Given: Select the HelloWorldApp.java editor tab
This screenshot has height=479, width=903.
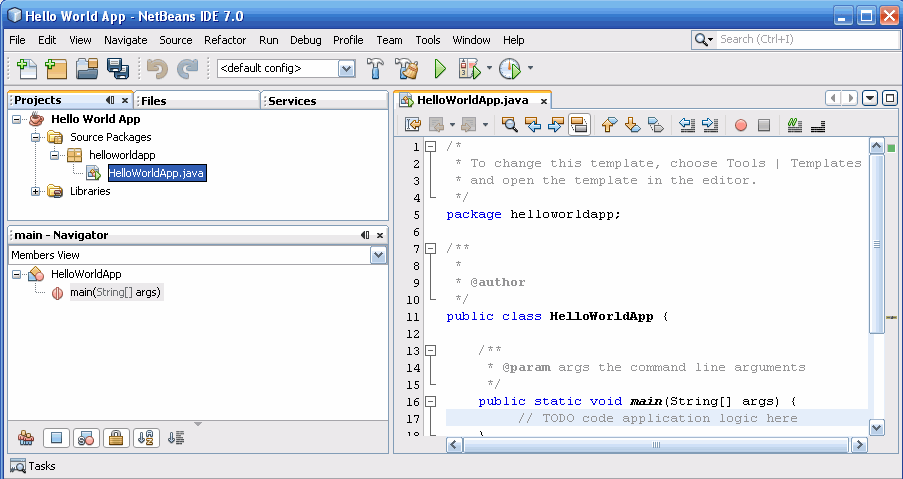Looking at the screenshot, I should click(472, 100).
